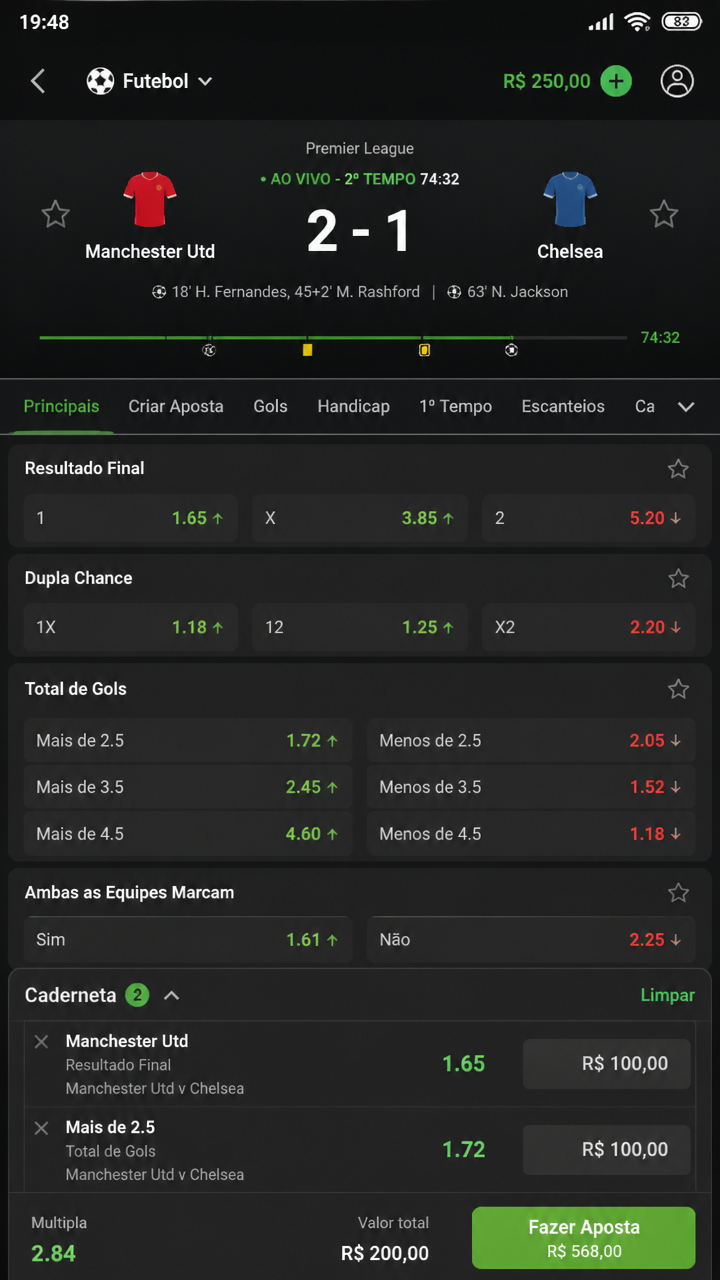The width and height of the screenshot is (720, 1280).
Task: Tap the Chelsea blue jersey
Action: 570,199
